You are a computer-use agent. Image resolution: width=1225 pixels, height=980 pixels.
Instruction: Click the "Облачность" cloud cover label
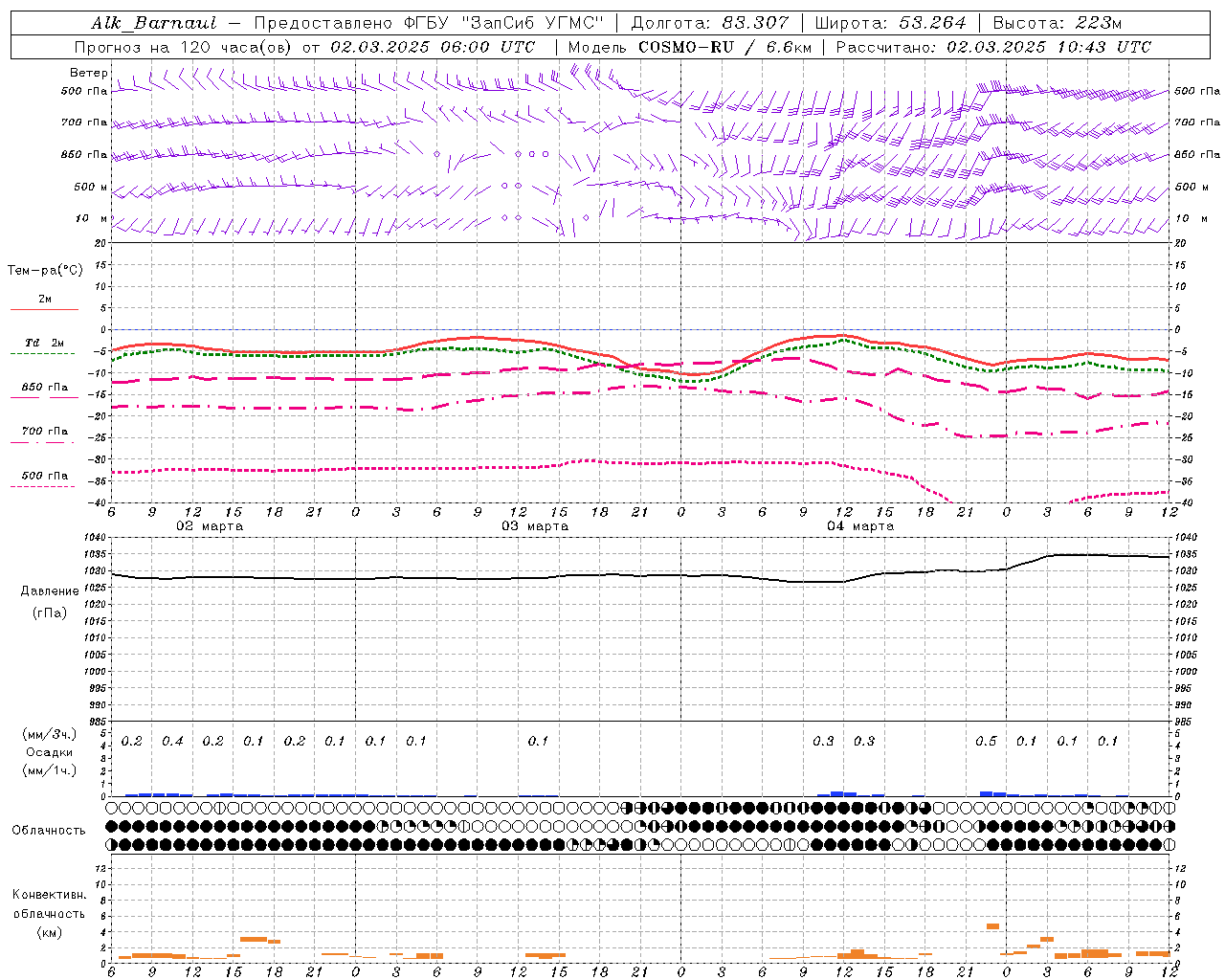(x=49, y=830)
